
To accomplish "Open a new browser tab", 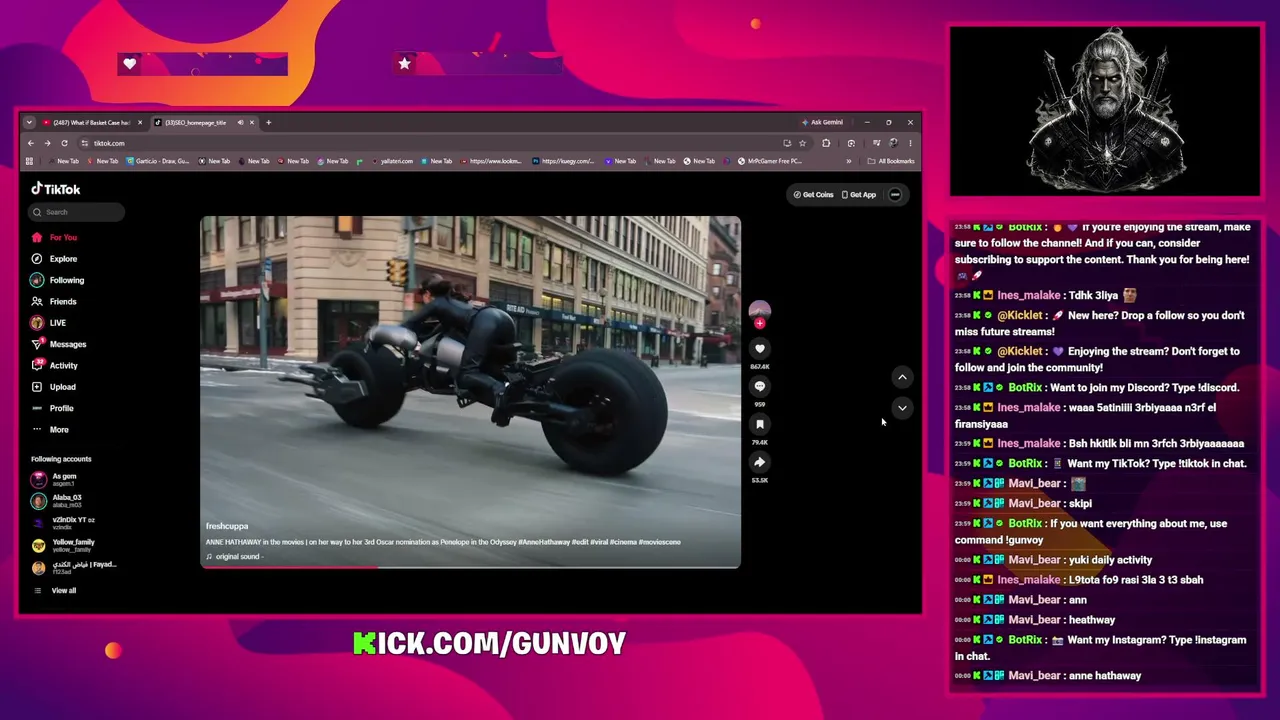I will click(x=268, y=123).
